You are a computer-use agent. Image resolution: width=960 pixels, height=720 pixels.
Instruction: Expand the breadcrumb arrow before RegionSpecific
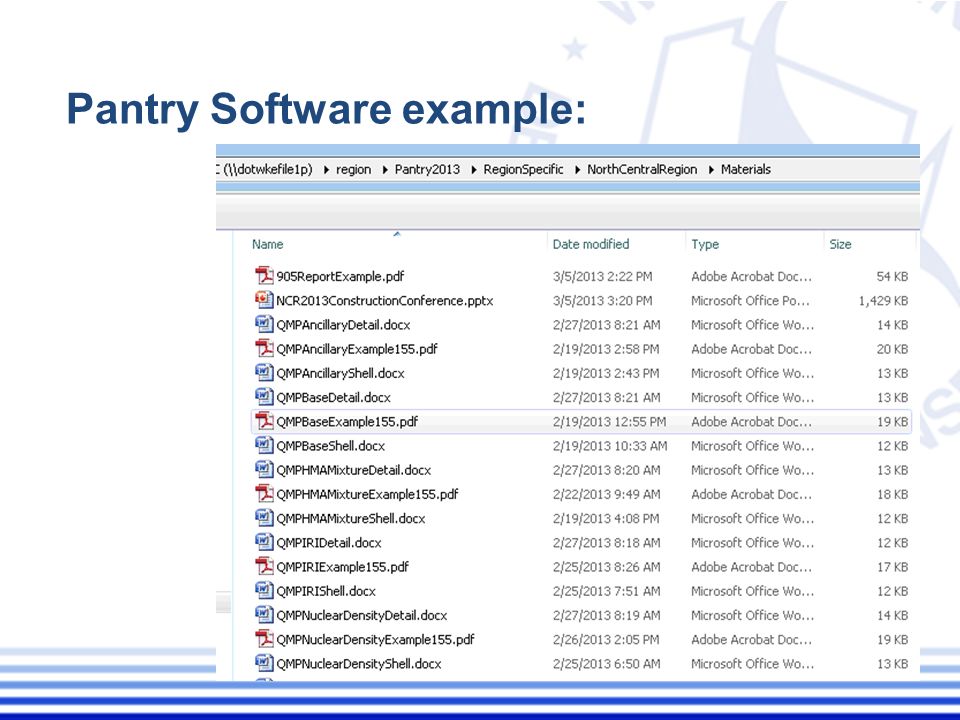[x=474, y=170]
